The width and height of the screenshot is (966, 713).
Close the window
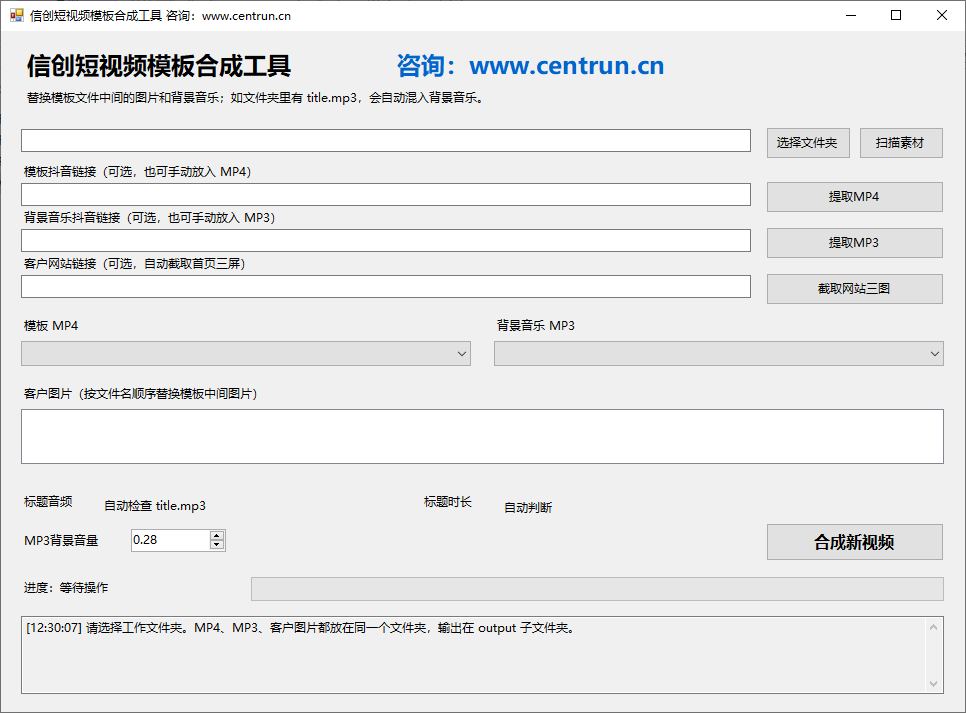(x=942, y=15)
